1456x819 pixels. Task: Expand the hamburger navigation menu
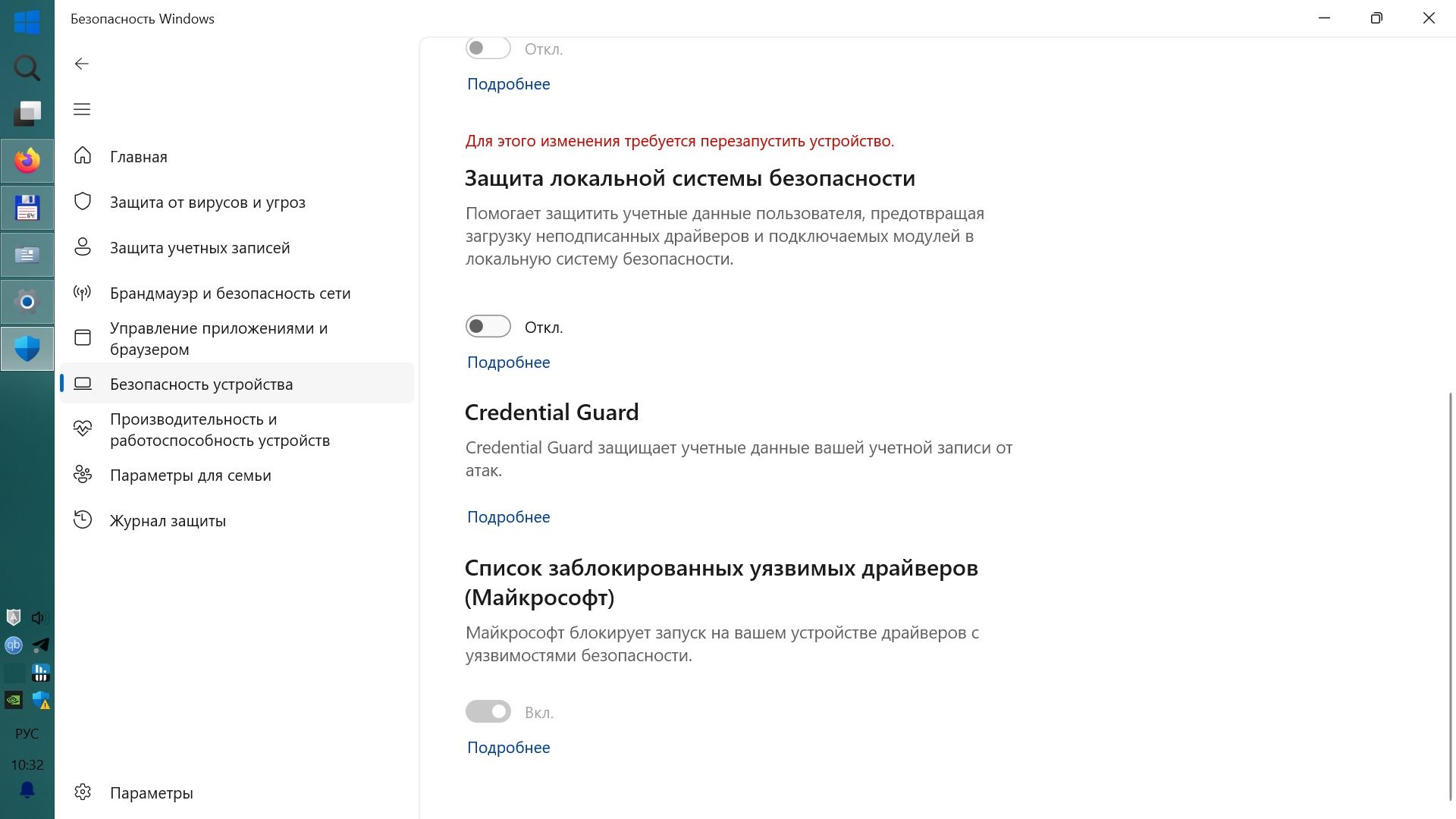[82, 109]
